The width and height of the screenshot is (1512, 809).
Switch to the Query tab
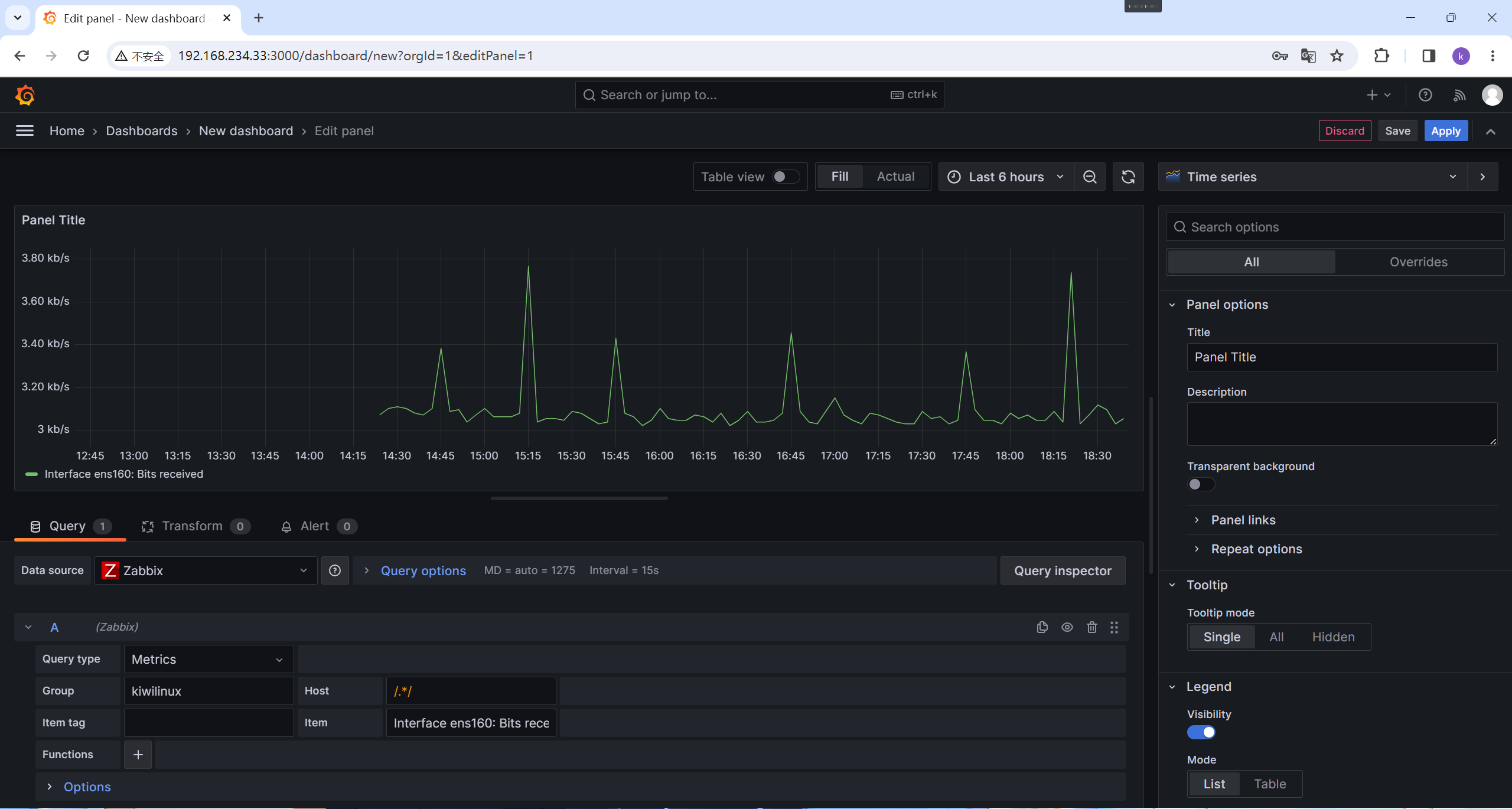pos(70,526)
